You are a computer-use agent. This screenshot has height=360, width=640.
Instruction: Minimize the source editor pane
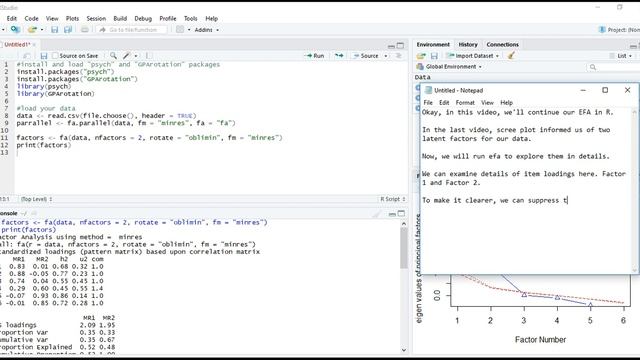point(391,46)
